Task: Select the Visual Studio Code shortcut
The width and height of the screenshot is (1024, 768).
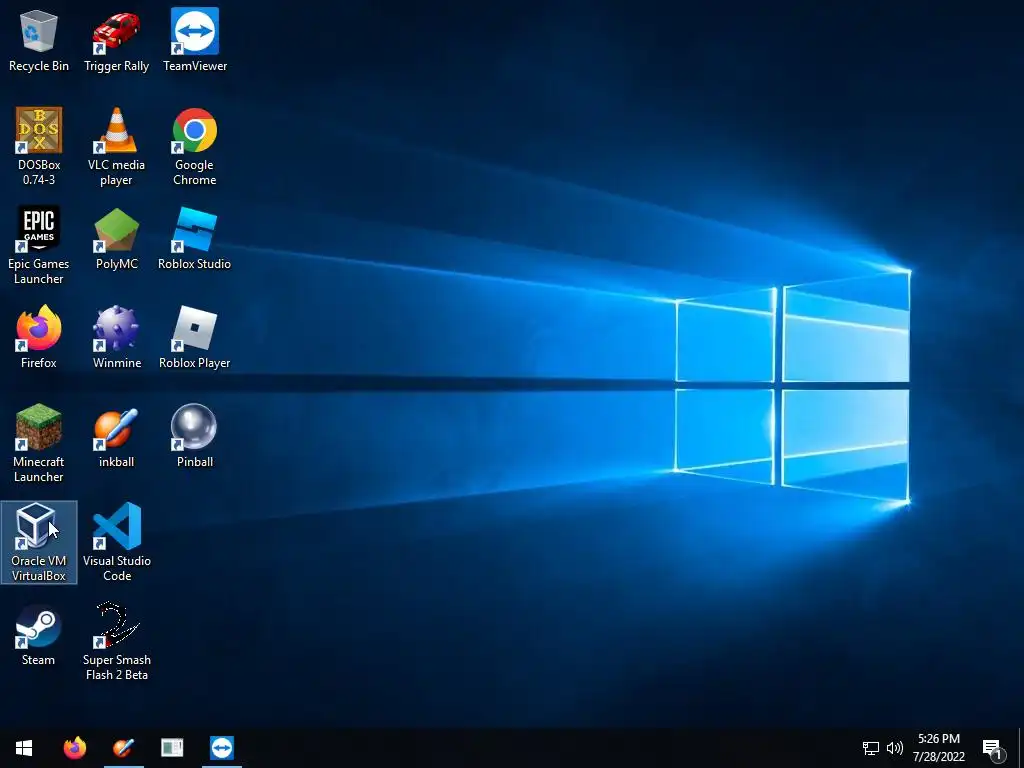Action: click(116, 543)
